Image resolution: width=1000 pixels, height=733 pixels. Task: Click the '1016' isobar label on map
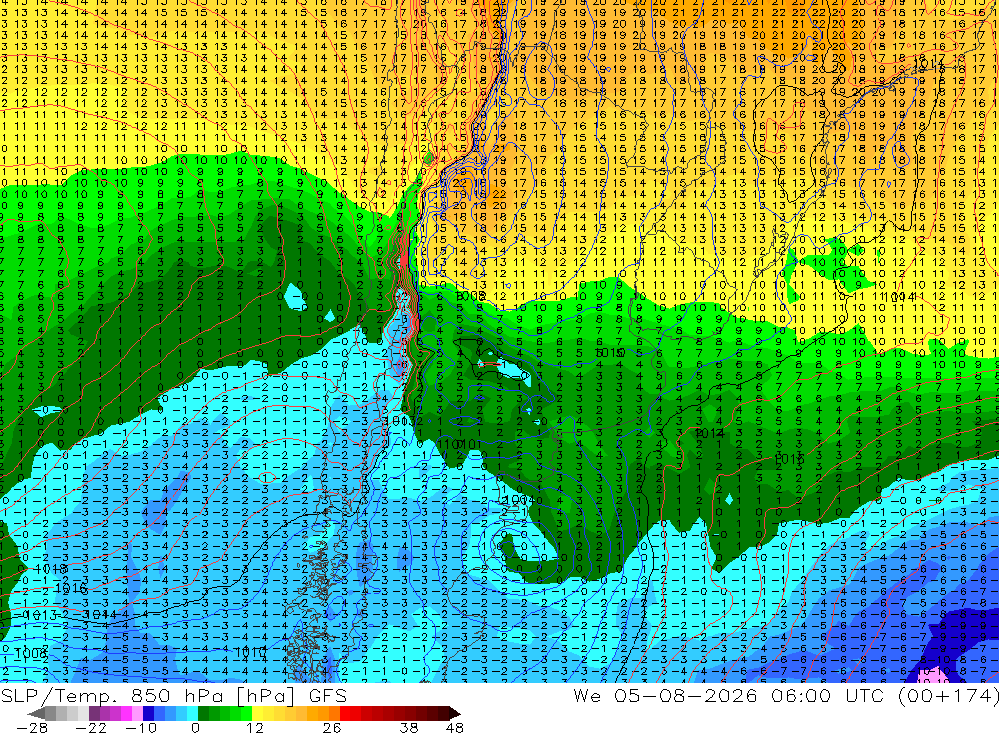(x=71, y=588)
